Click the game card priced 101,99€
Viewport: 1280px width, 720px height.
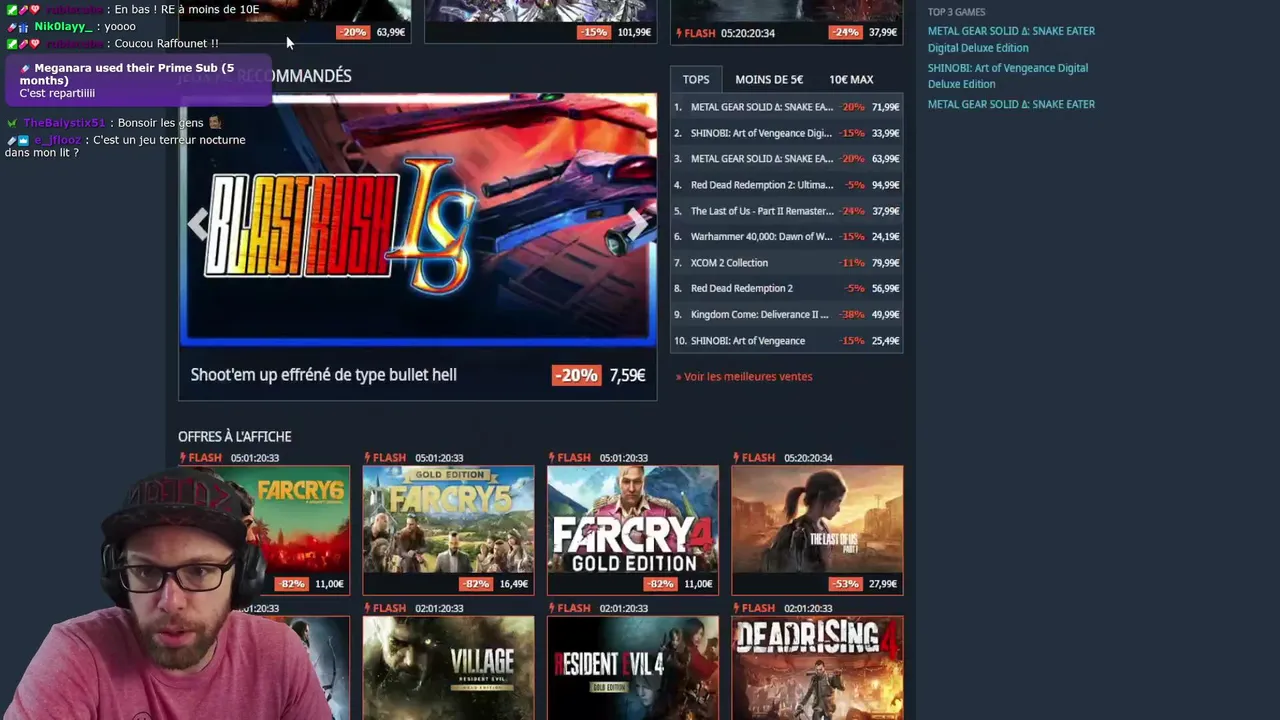[540, 21]
